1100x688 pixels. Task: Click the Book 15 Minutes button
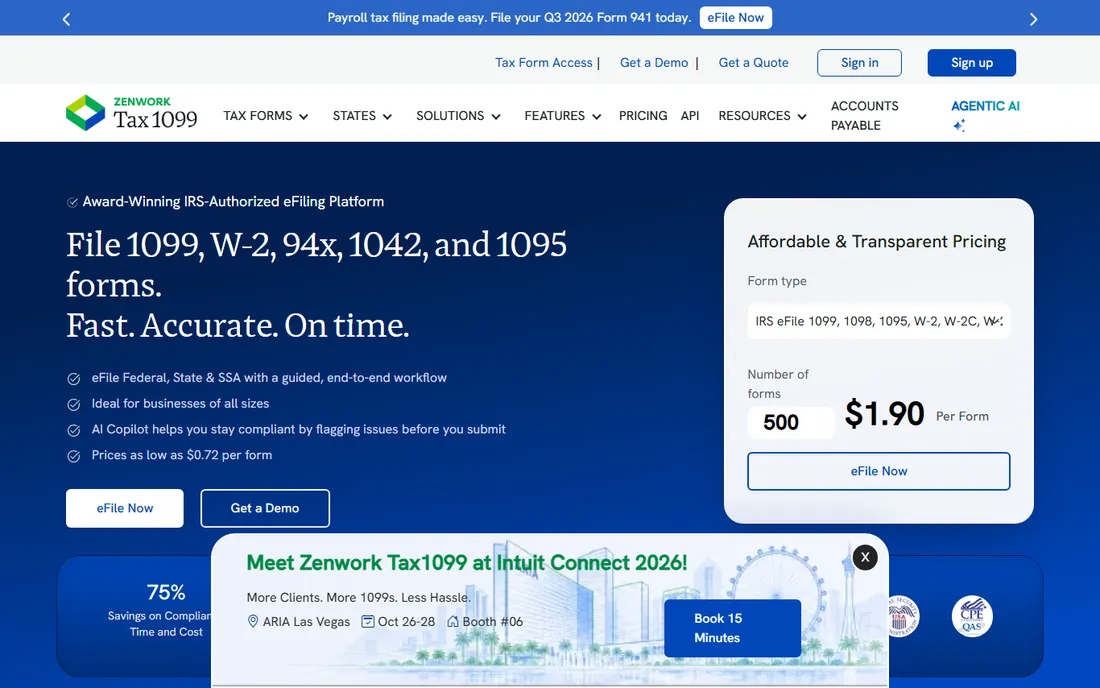[732, 628]
